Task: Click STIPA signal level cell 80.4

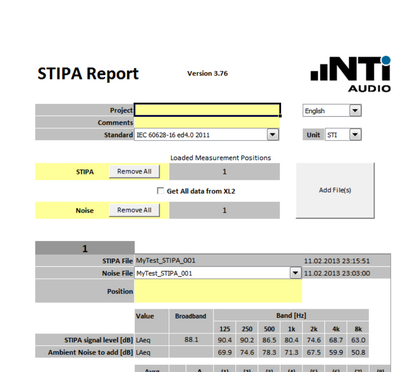Action: pos(291,340)
